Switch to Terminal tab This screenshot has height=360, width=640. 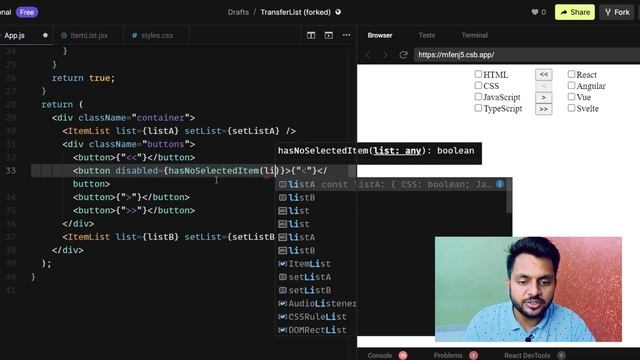(x=475, y=36)
